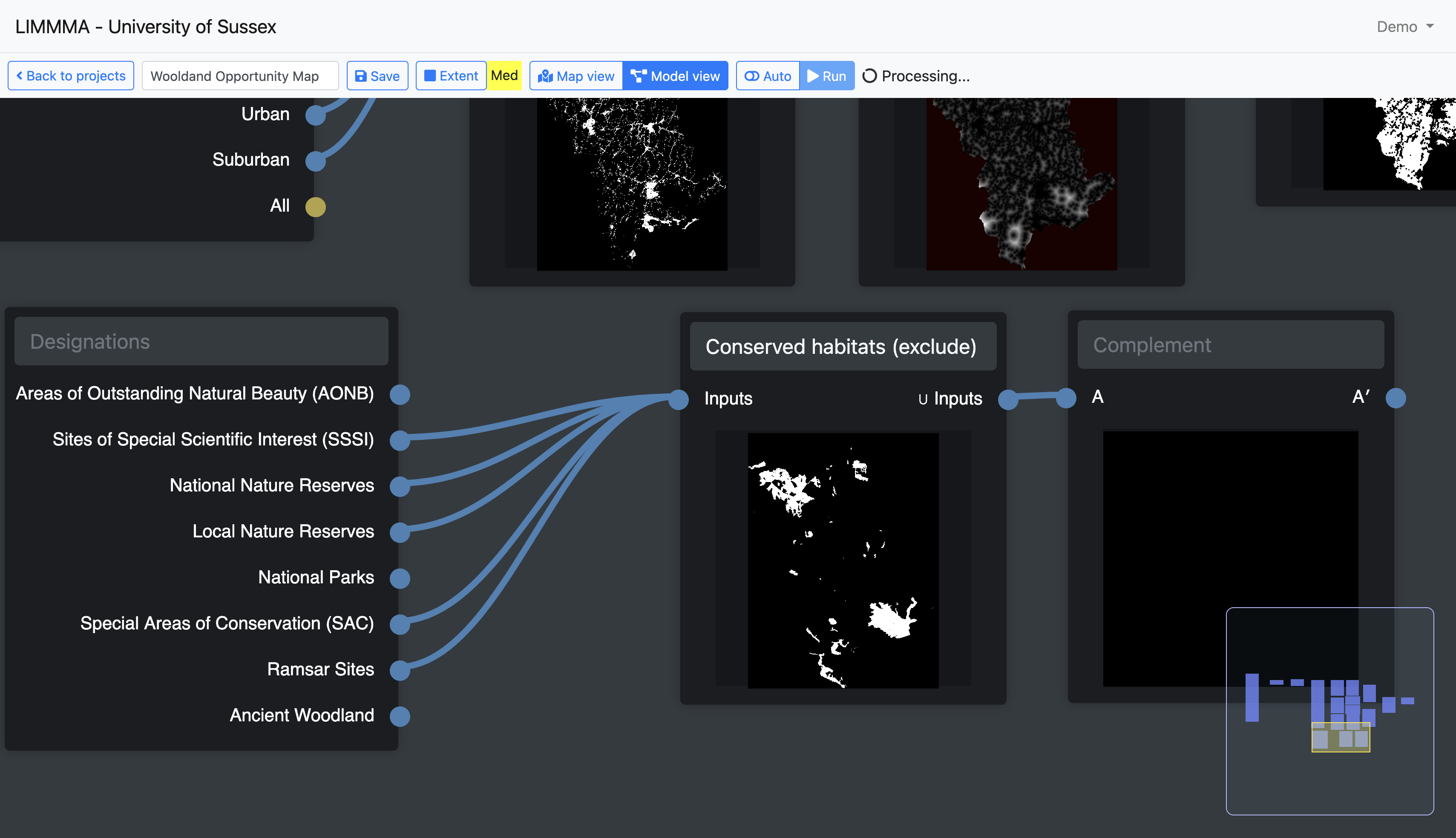The image size is (1456, 838).
Task: Click the yellow All output socket
Action: [x=316, y=207]
